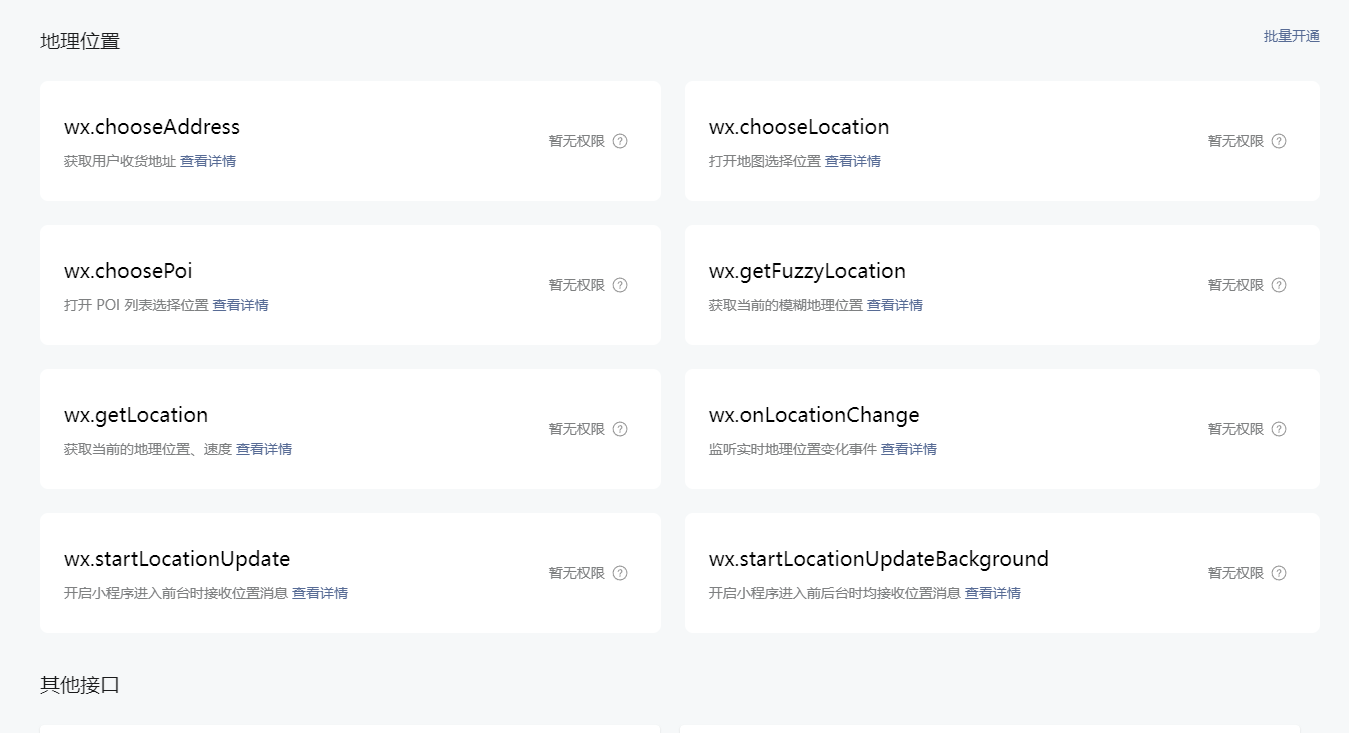
Task: Open 查看详情 for wx.getFuzzyLocation
Action: [x=895, y=305]
